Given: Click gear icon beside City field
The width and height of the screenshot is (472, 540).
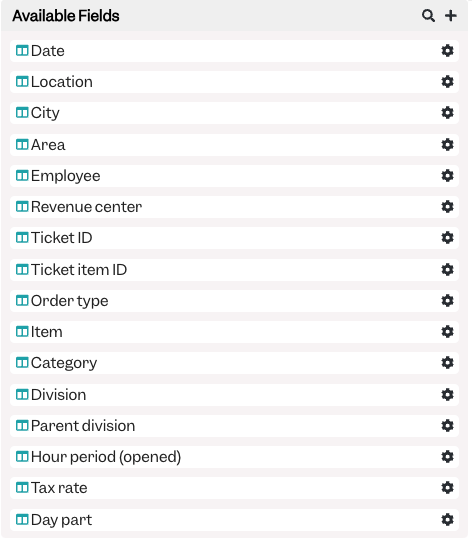Looking at the screenshot, I should click(x=447, y=113).
